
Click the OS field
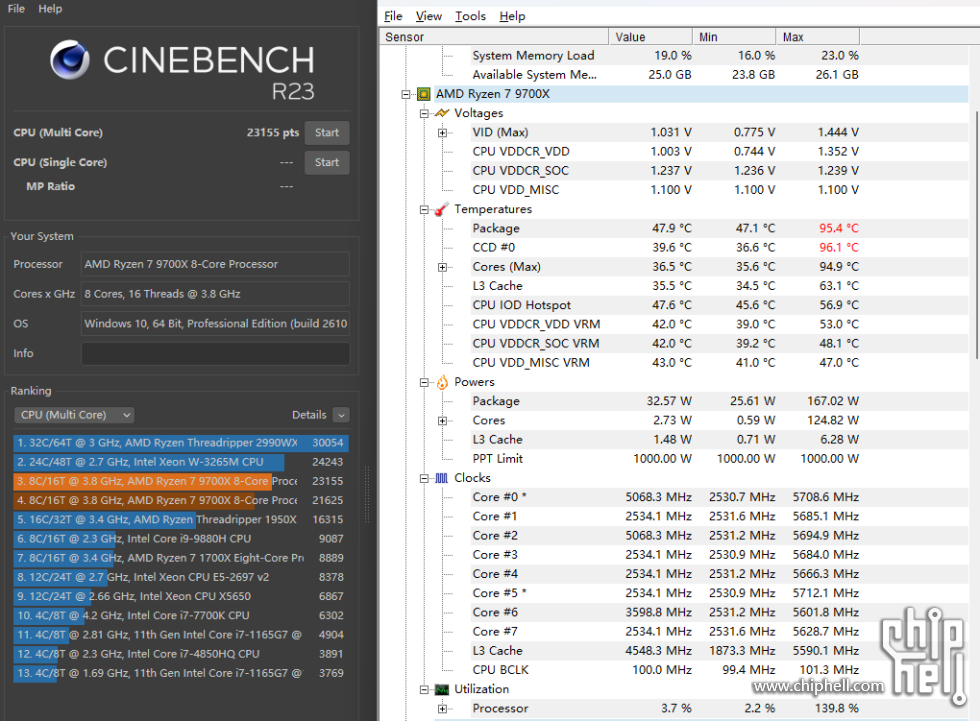(x=215, y=324)
